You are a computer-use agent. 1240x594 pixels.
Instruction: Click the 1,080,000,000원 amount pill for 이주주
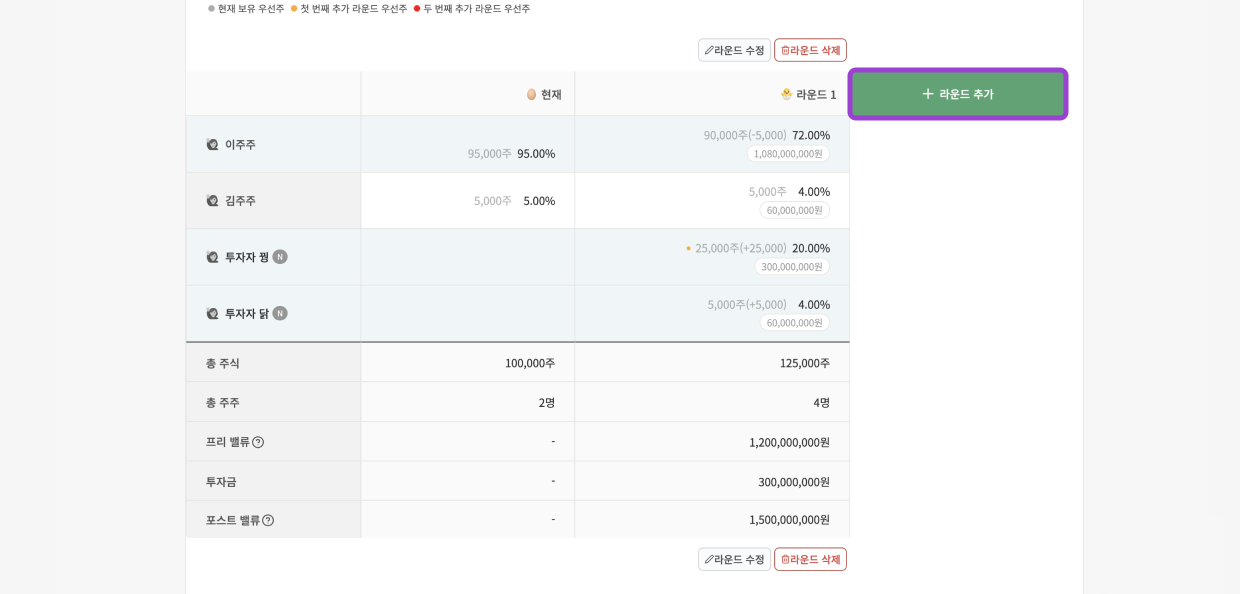(789, 155)
